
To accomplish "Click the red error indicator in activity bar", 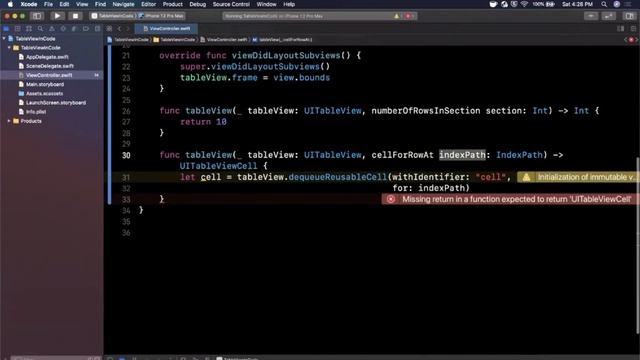I will tap(408, 16).
